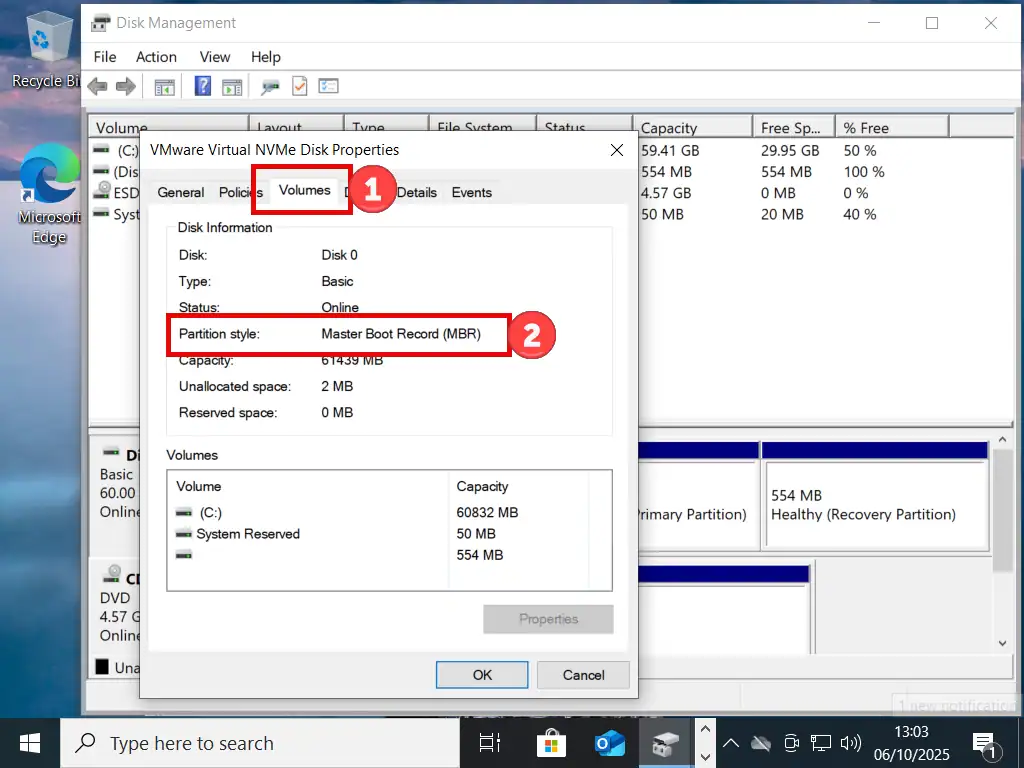Open Help using the blue question mark icon

(203, 87)
